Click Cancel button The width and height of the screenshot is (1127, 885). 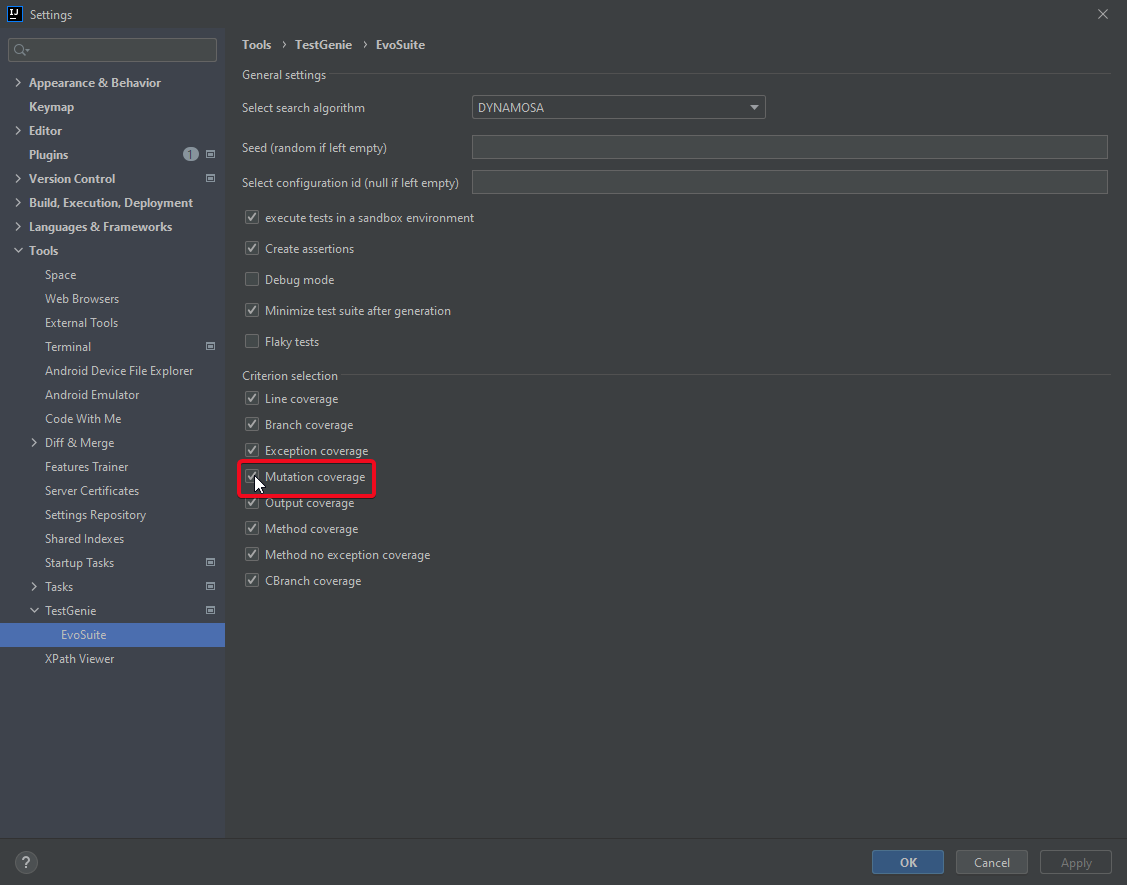tap(991, 862)
